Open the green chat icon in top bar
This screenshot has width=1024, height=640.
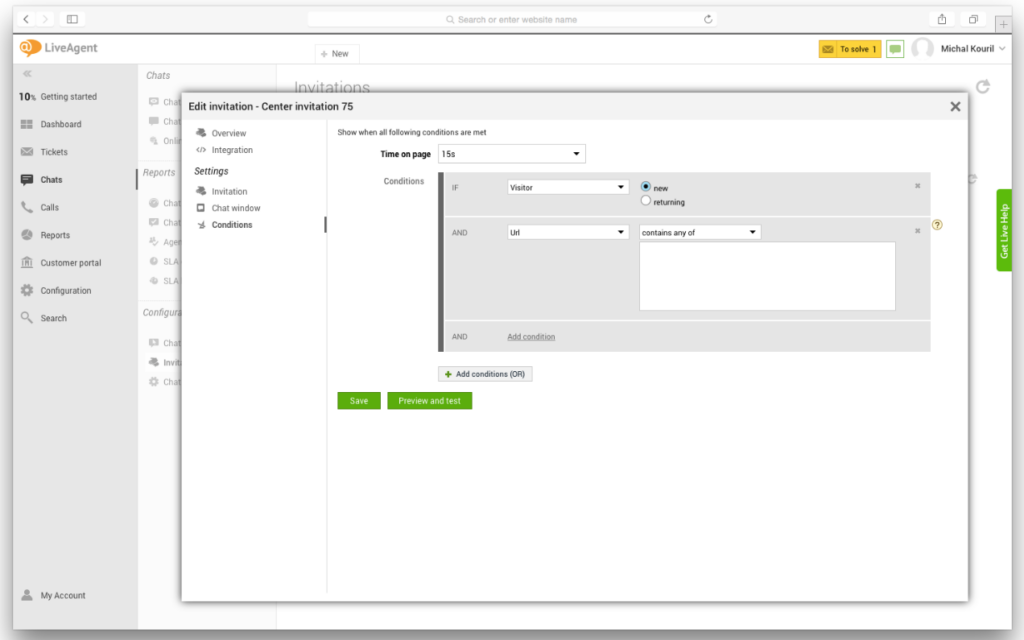895,48
